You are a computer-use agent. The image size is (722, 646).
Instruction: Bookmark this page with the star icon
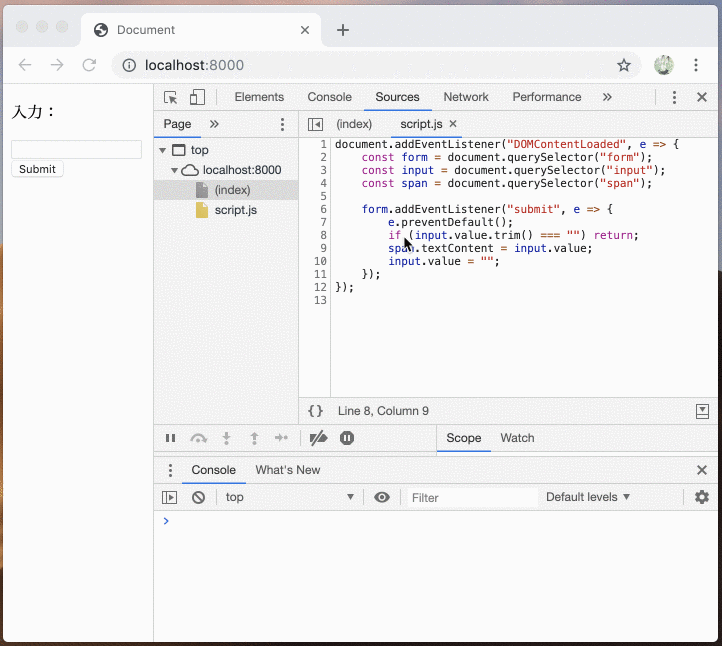(x=624, y=65)
